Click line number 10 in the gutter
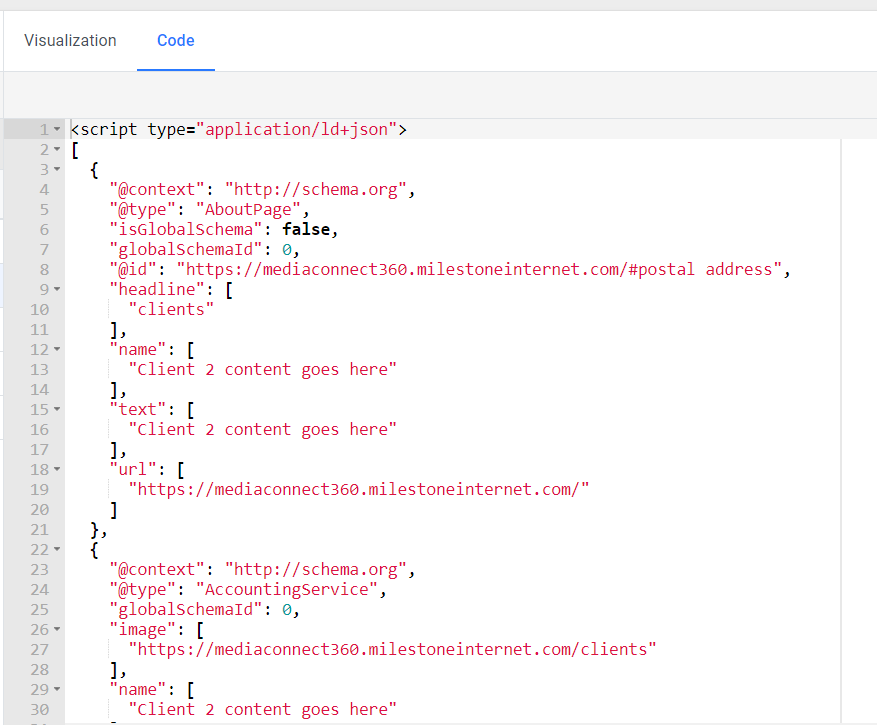This screenshot has height=725, width=877. pos(40,309)
